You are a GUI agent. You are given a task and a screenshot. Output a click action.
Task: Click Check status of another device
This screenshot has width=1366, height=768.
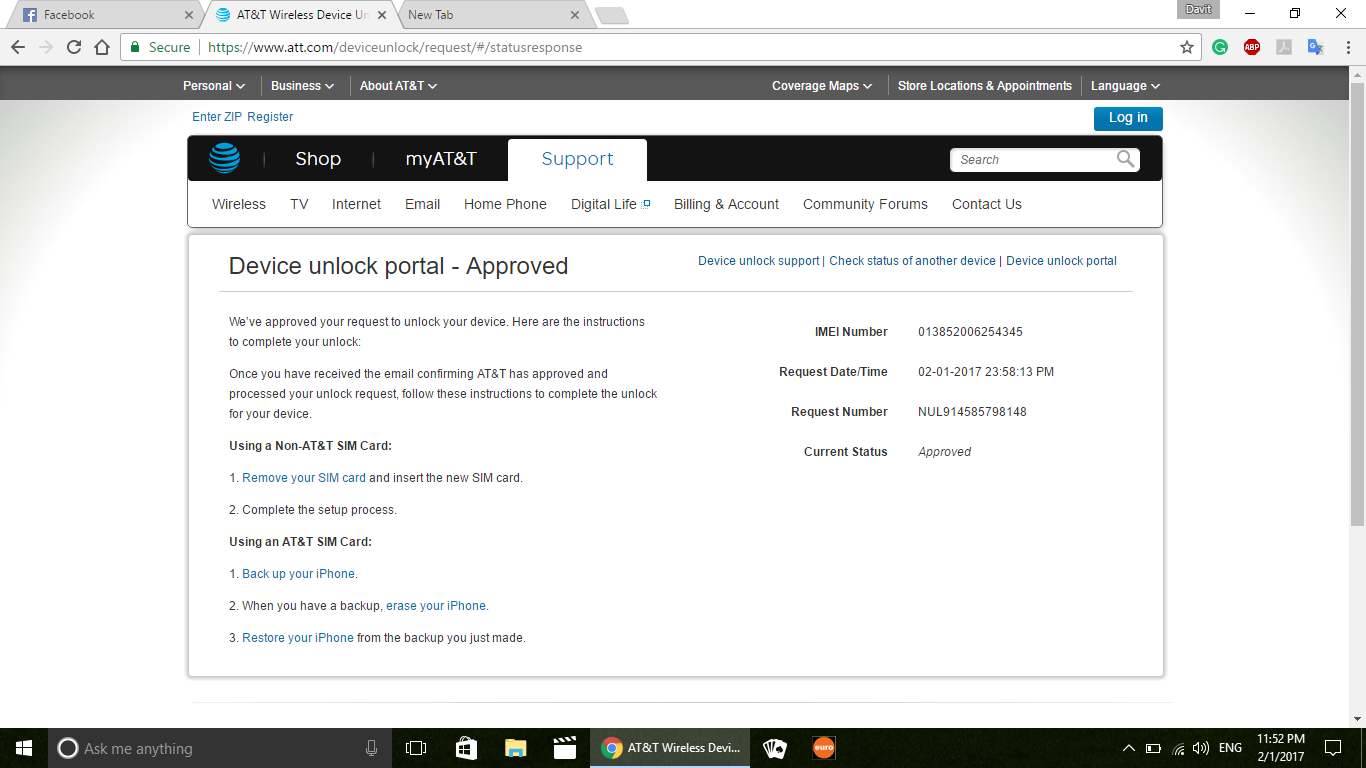click(x=912, y=261)
